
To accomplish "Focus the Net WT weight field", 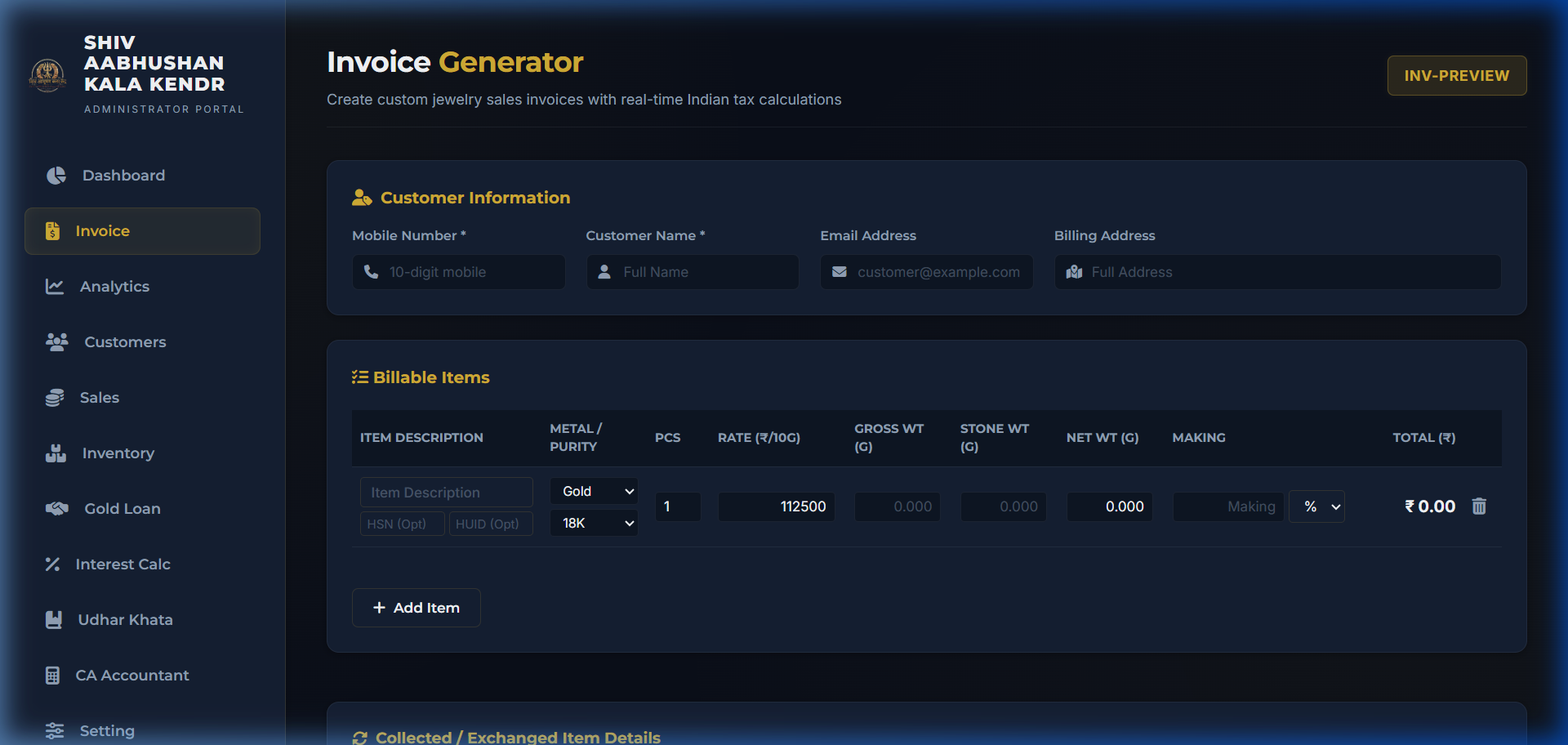I will coord(1110,506).
